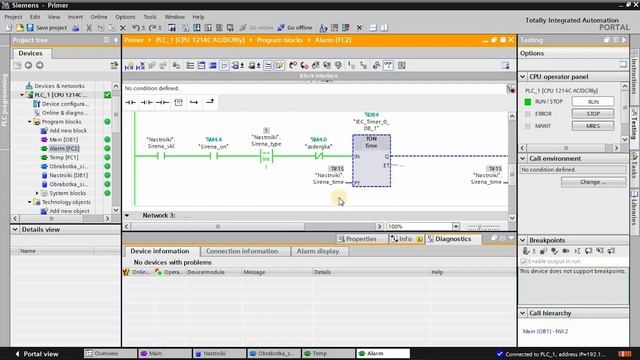Insert a normally open contact
This screenshot has height=360, width=640.
130,102
